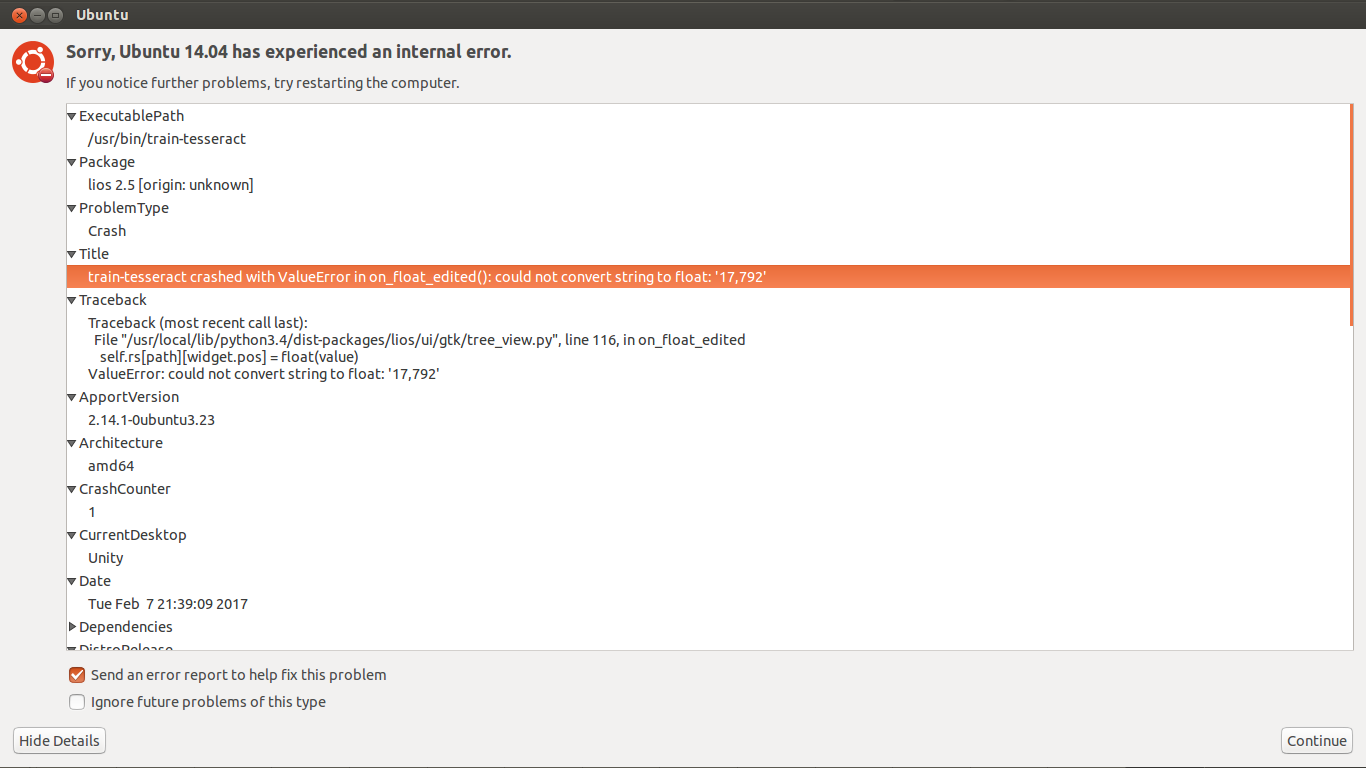Toggle 'Send an error report' checkbox
This screenshot has width=1366, height=768.
click(77, 675)
